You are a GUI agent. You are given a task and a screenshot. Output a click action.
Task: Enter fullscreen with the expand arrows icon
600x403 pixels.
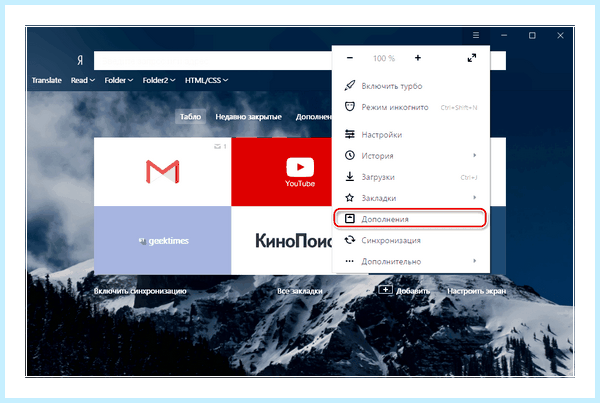pos(472,58)
